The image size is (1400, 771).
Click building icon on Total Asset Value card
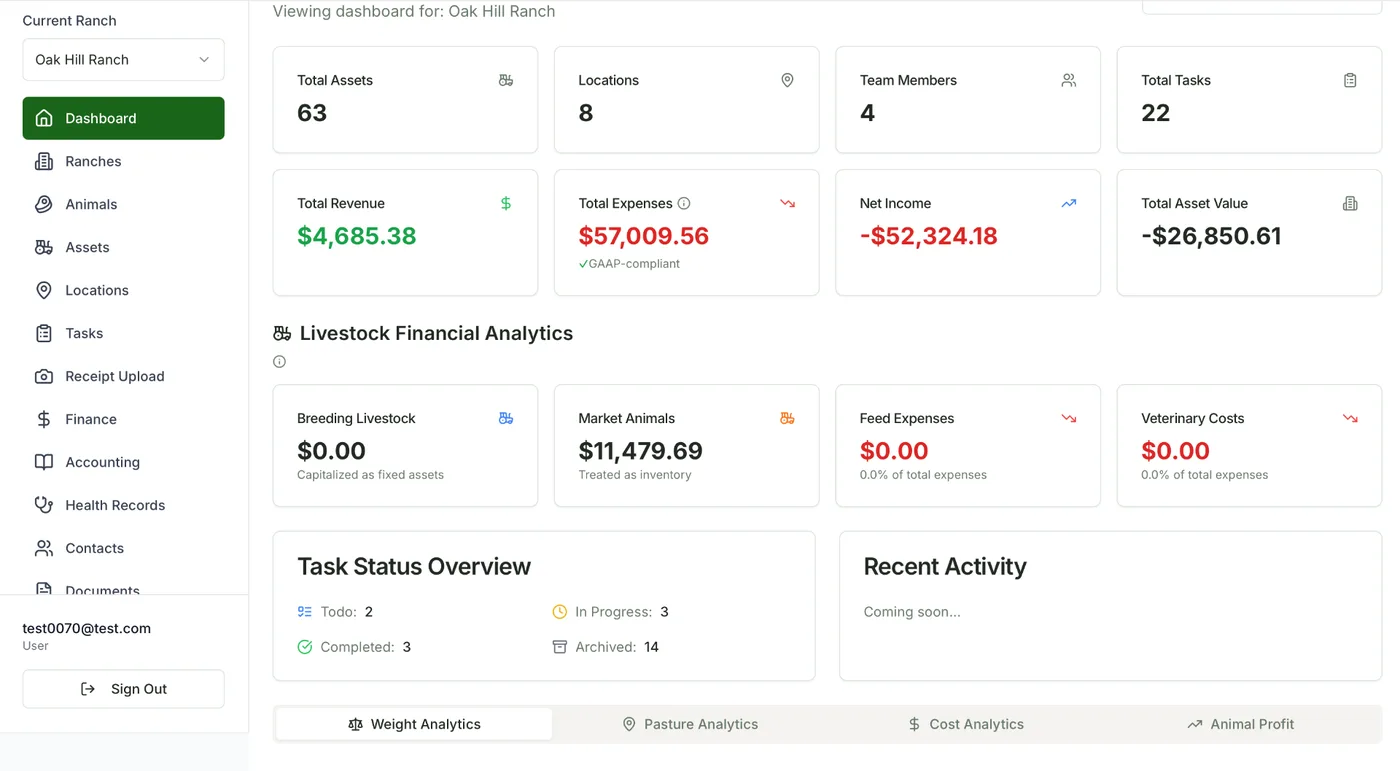[1350, 203]
